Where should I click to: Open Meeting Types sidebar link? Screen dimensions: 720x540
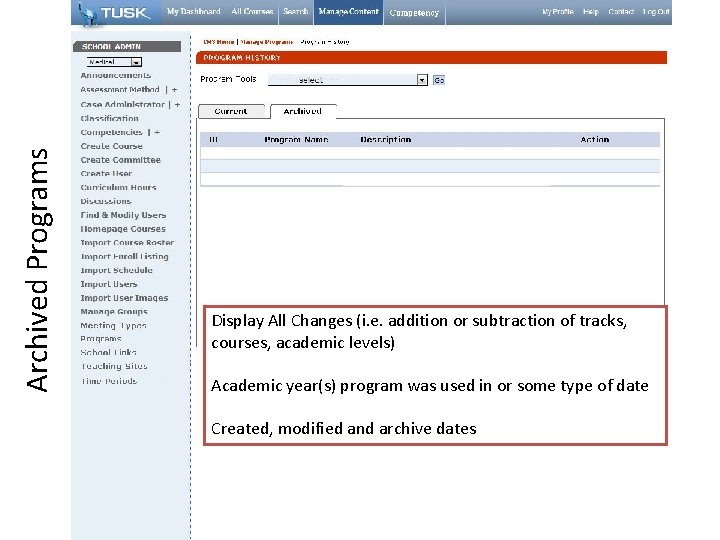[x=113, y=325]
